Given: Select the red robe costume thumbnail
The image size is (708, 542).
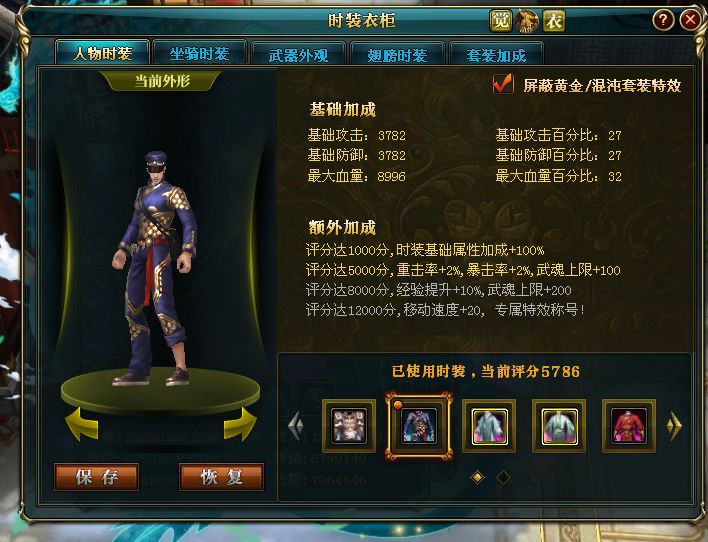Looking at the screenshot, I should pos(629,425).
